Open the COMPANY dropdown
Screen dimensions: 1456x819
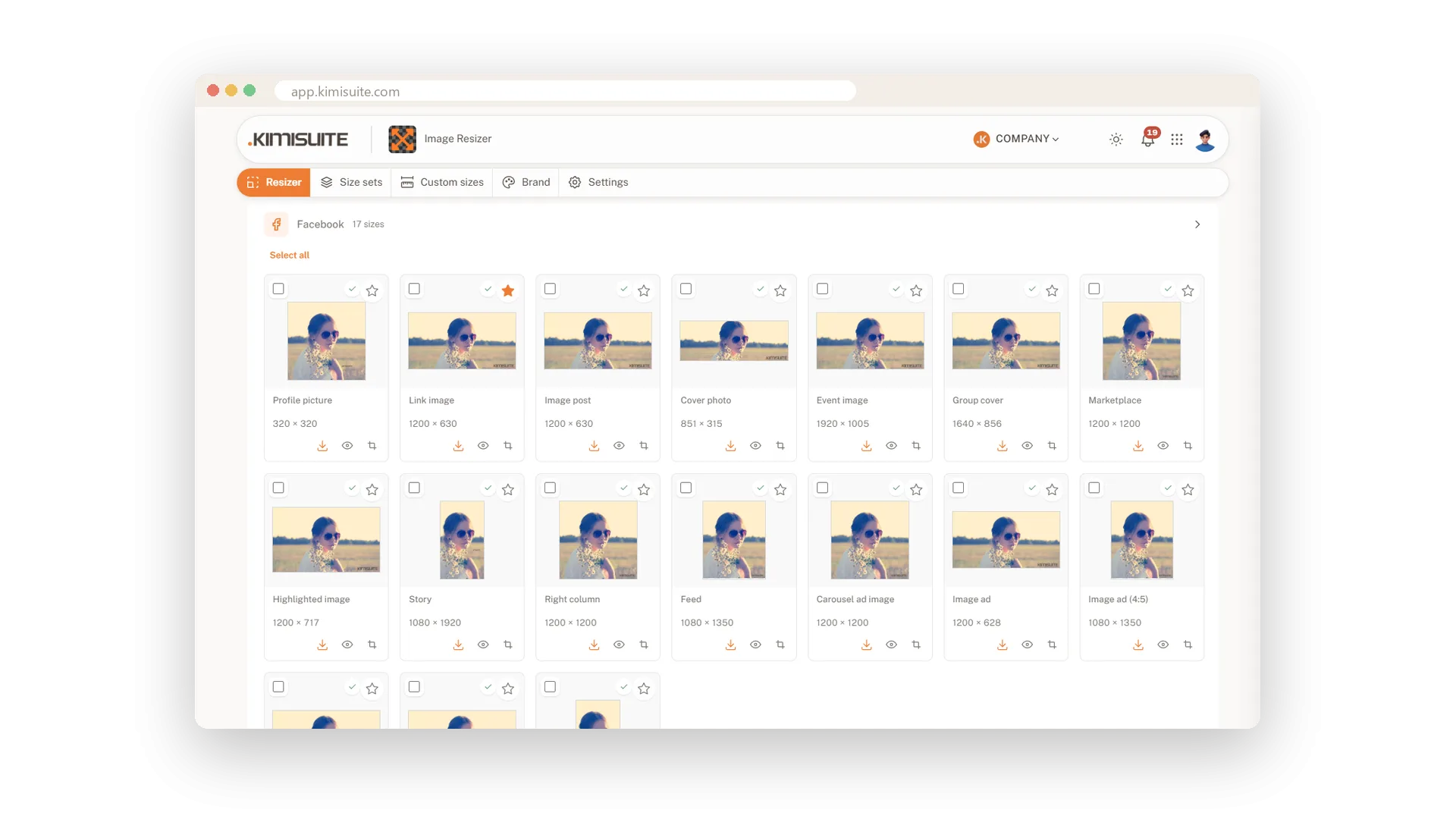(1017, 139)
